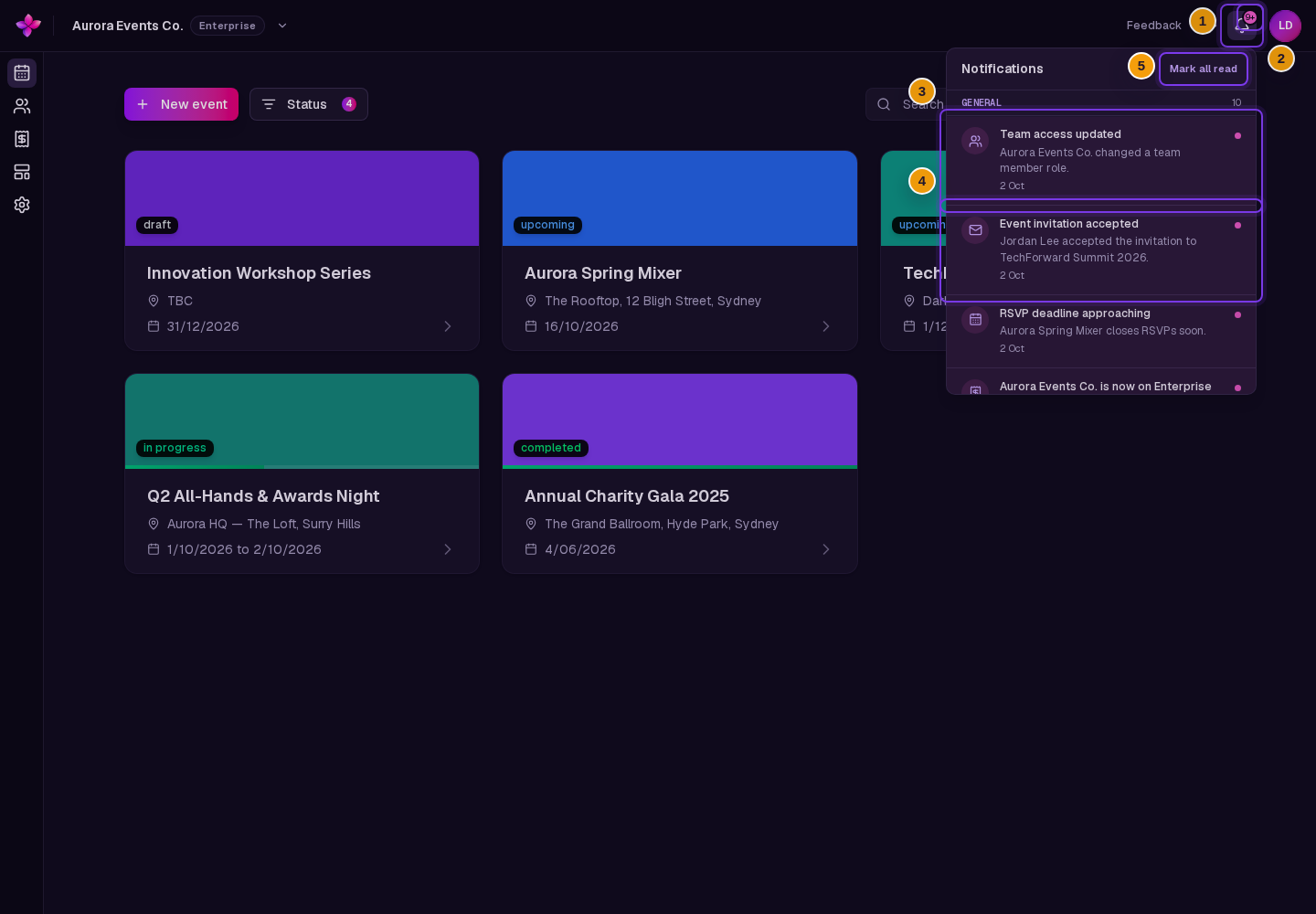The image size is (1316, 914).
Task: Click the "in progress" status badge
Action: [175, 448]
